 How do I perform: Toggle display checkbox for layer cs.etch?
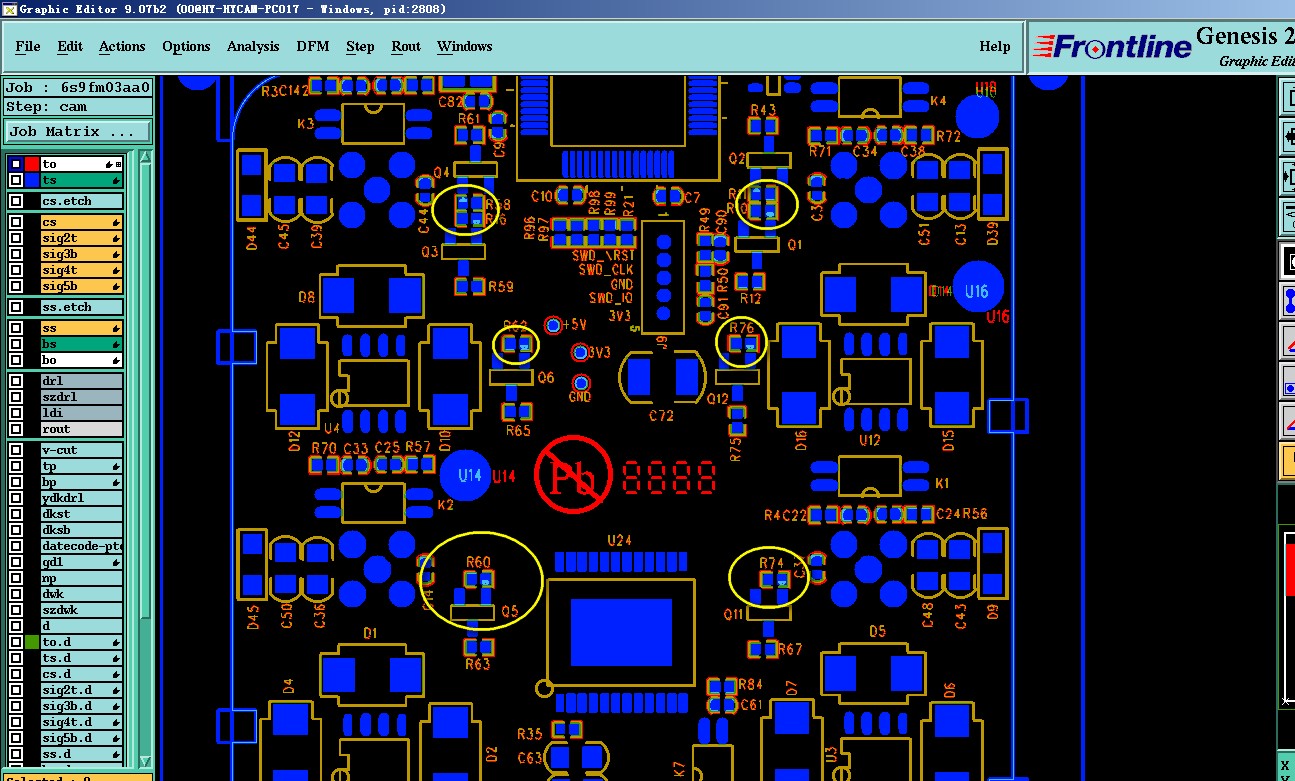(16, 201)
